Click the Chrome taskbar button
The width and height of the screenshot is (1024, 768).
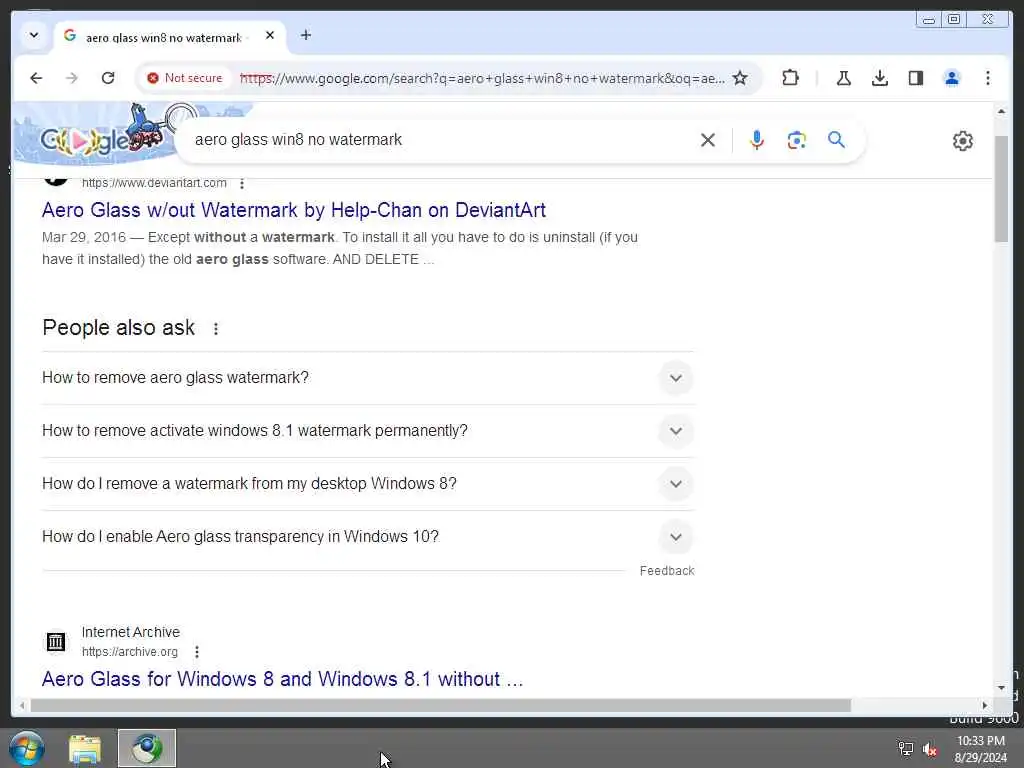click(x=147, y=748)
